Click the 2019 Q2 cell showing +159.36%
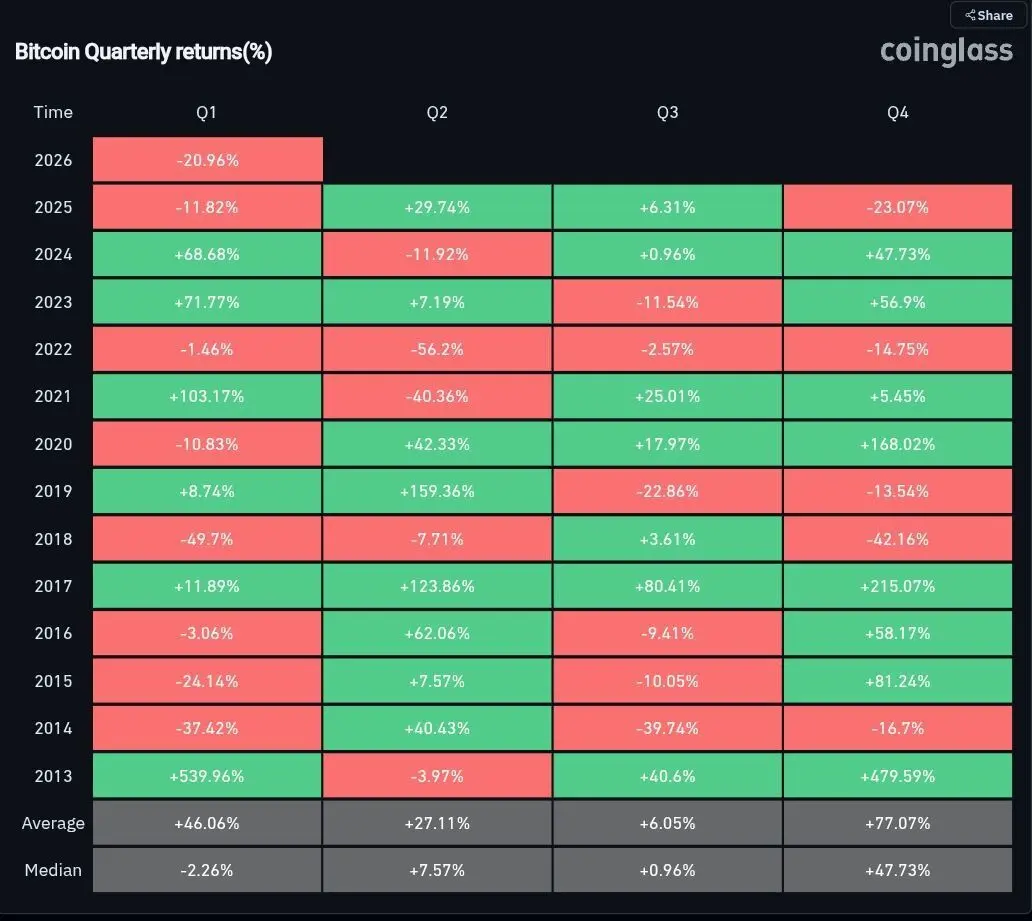The image size is (1032, 921). click(x=437, y=491)
